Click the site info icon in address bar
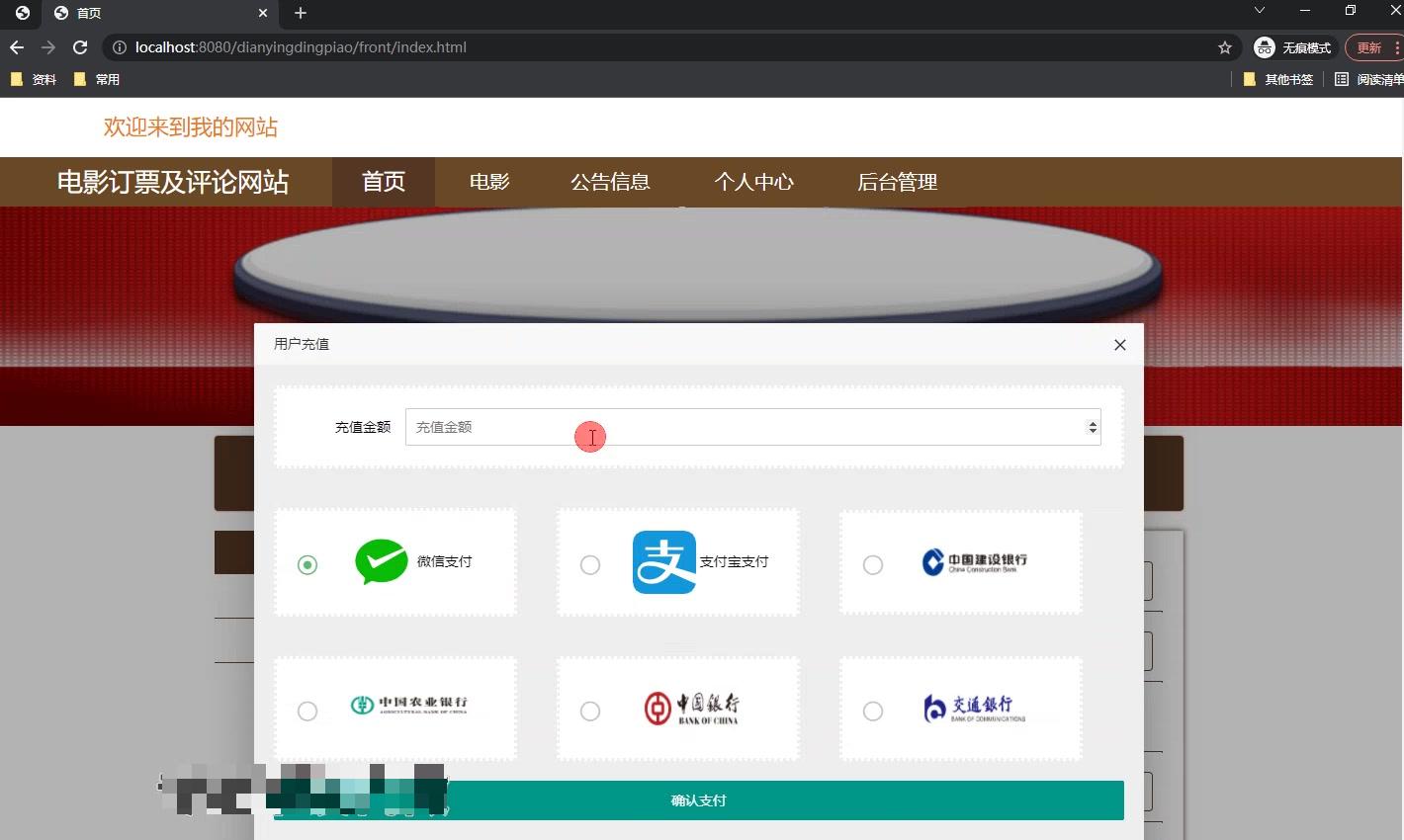Image resolution: width=1404 pixels, height=840 pixels. click(120, 47)
